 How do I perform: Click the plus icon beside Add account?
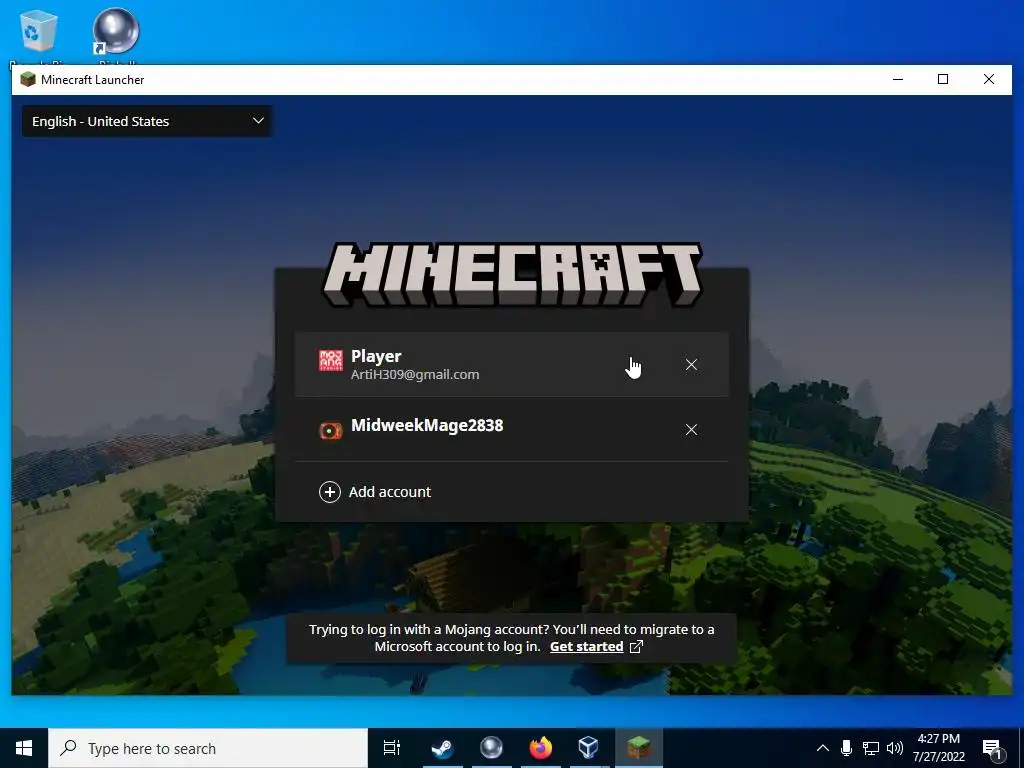[330, 492]
